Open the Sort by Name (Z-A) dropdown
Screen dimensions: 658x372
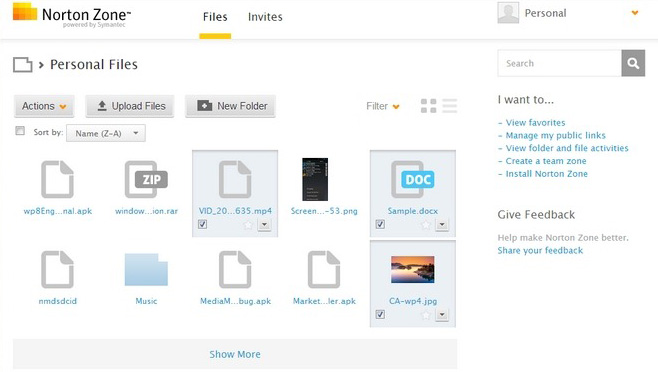106,133
